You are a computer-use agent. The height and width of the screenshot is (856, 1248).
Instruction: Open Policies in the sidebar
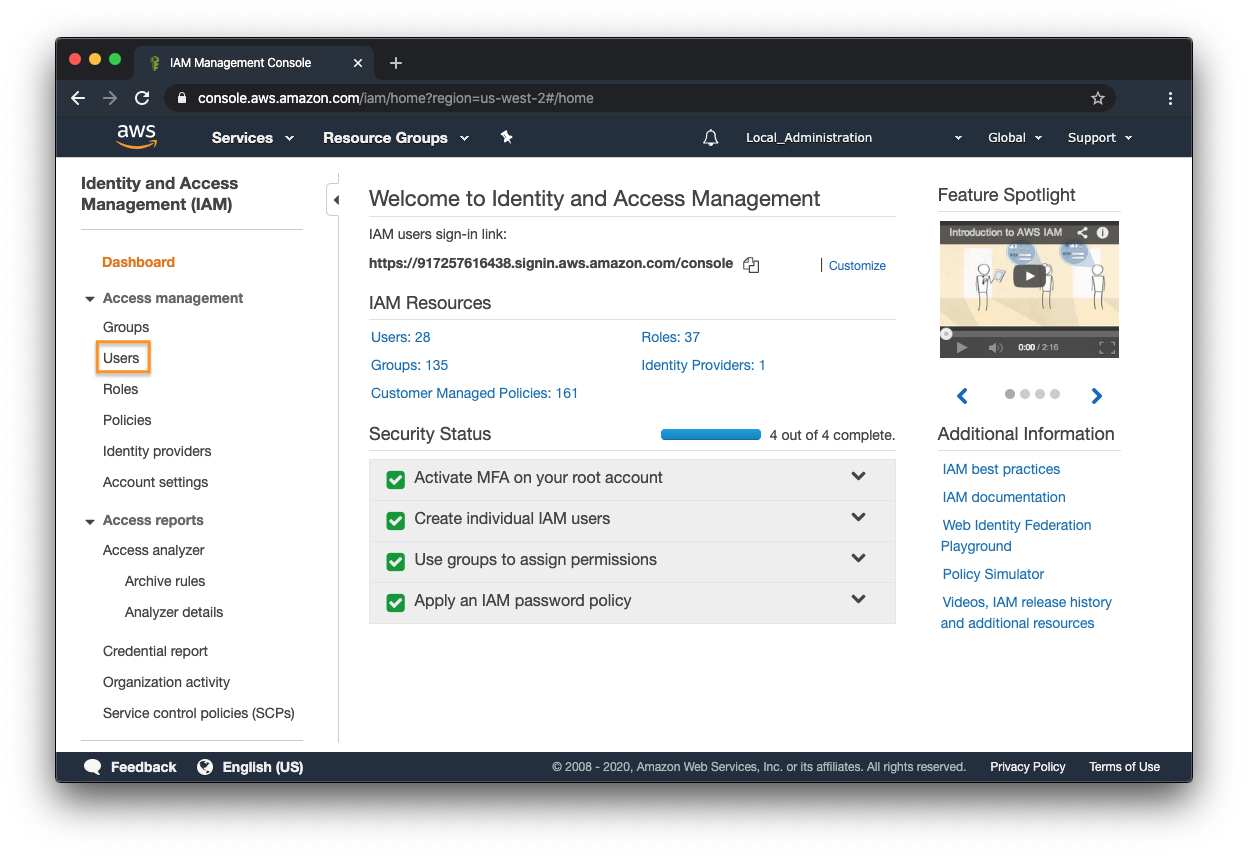tap(127, 420)
